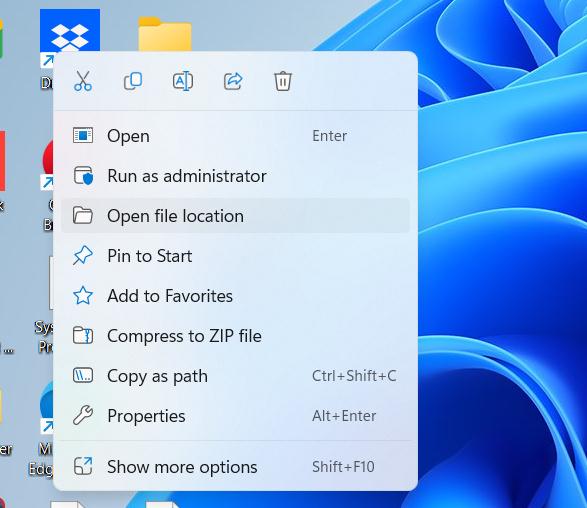
Task: Choose Compress to ZIP file
Action: click(x=235, y=336)
